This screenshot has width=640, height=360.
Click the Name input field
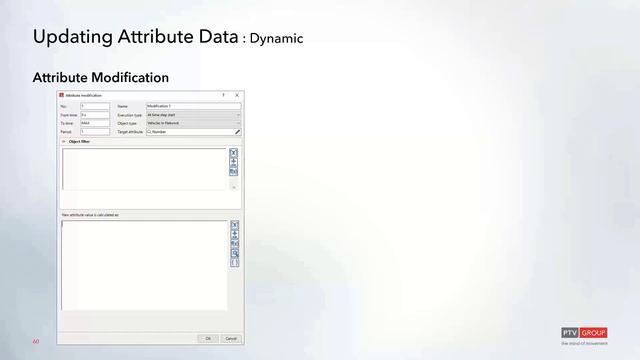(193, 106)
